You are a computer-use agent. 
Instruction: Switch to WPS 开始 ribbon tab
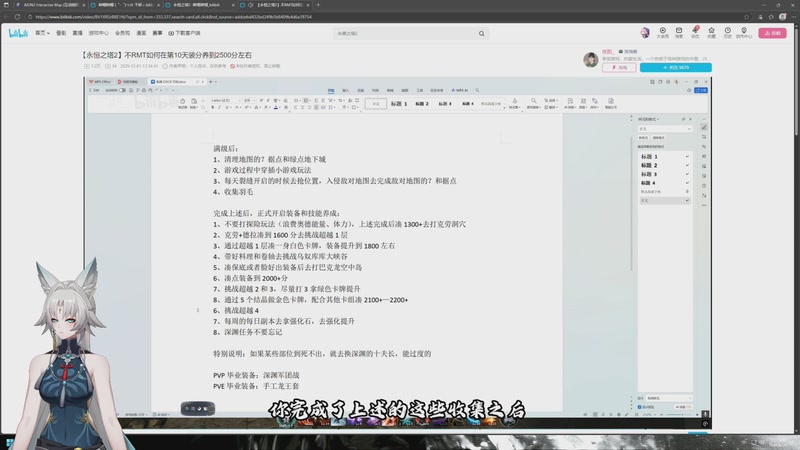pos(331,90)
